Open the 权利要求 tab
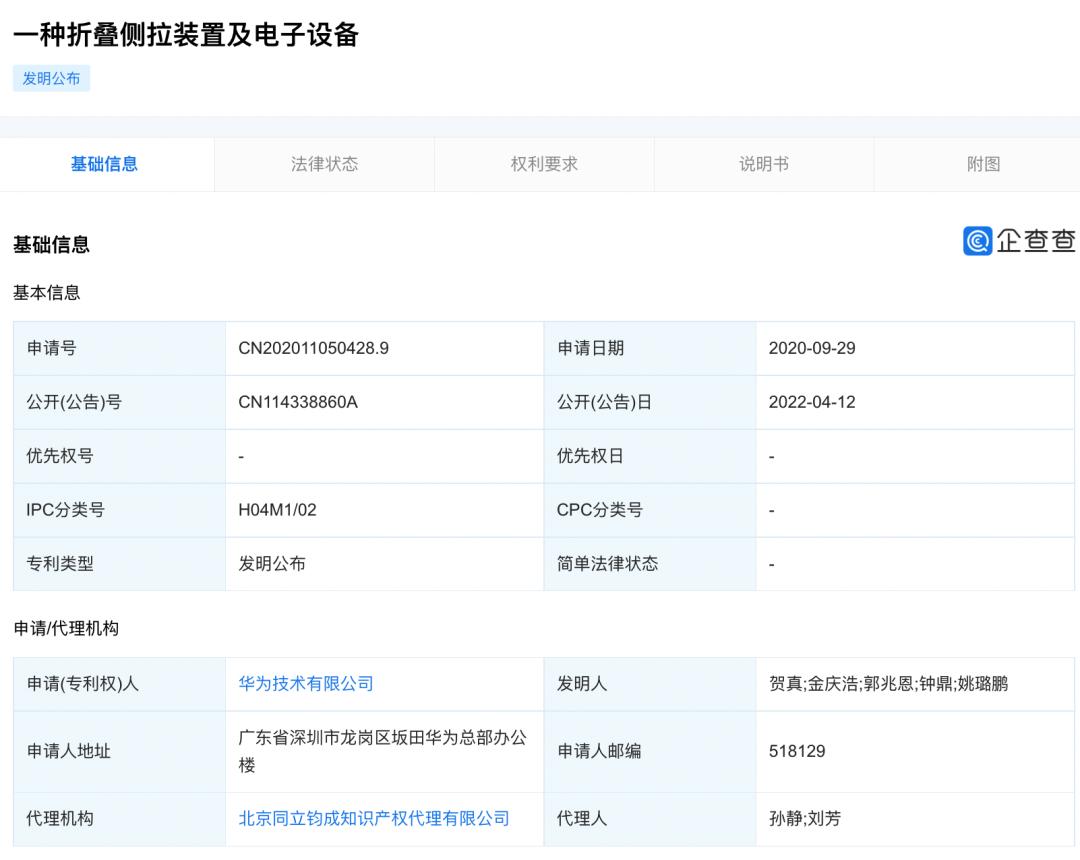This screenshot has height=860, width=1080. pos(544,164)
